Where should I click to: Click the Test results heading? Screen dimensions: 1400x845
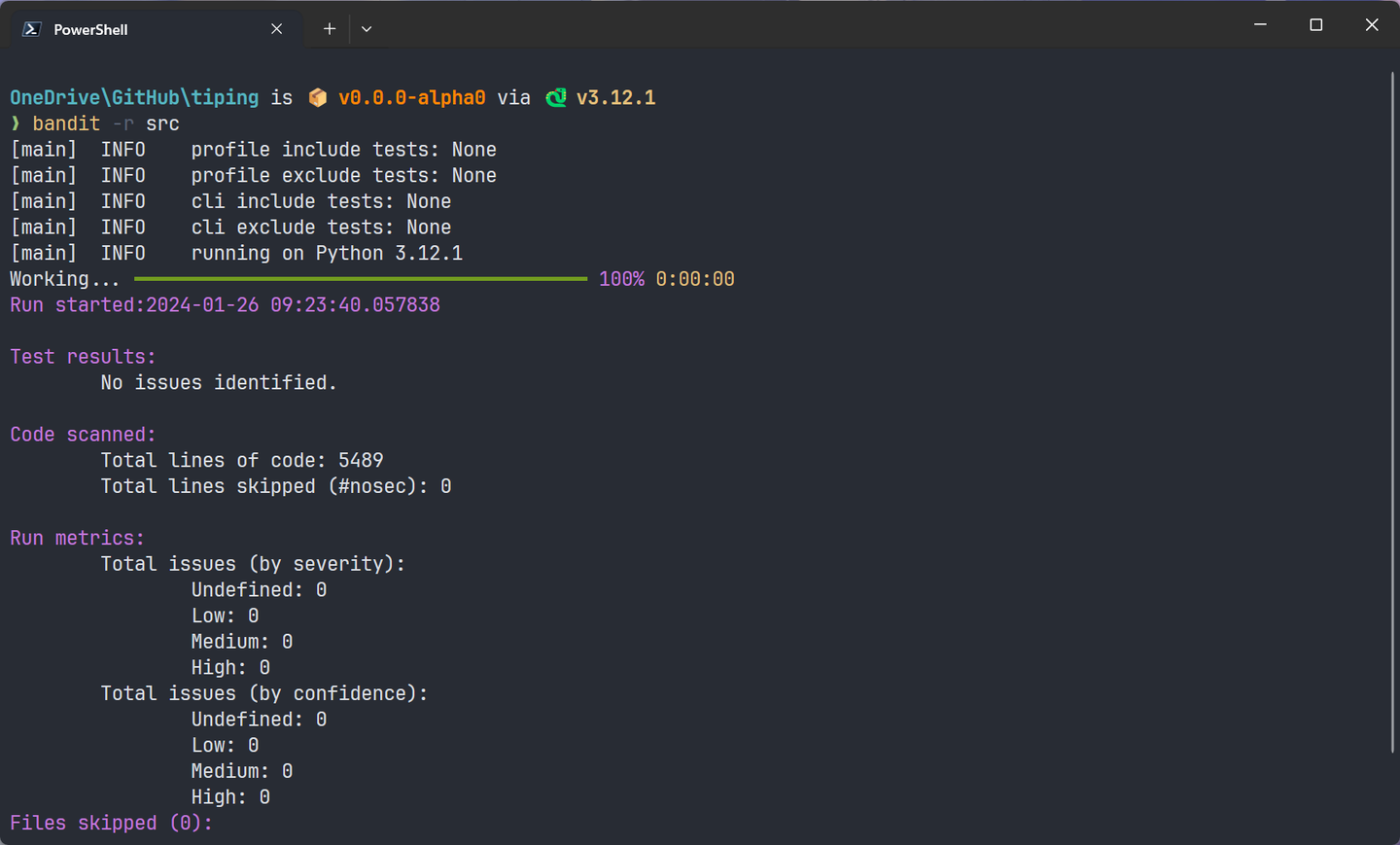tap(83, 357)
